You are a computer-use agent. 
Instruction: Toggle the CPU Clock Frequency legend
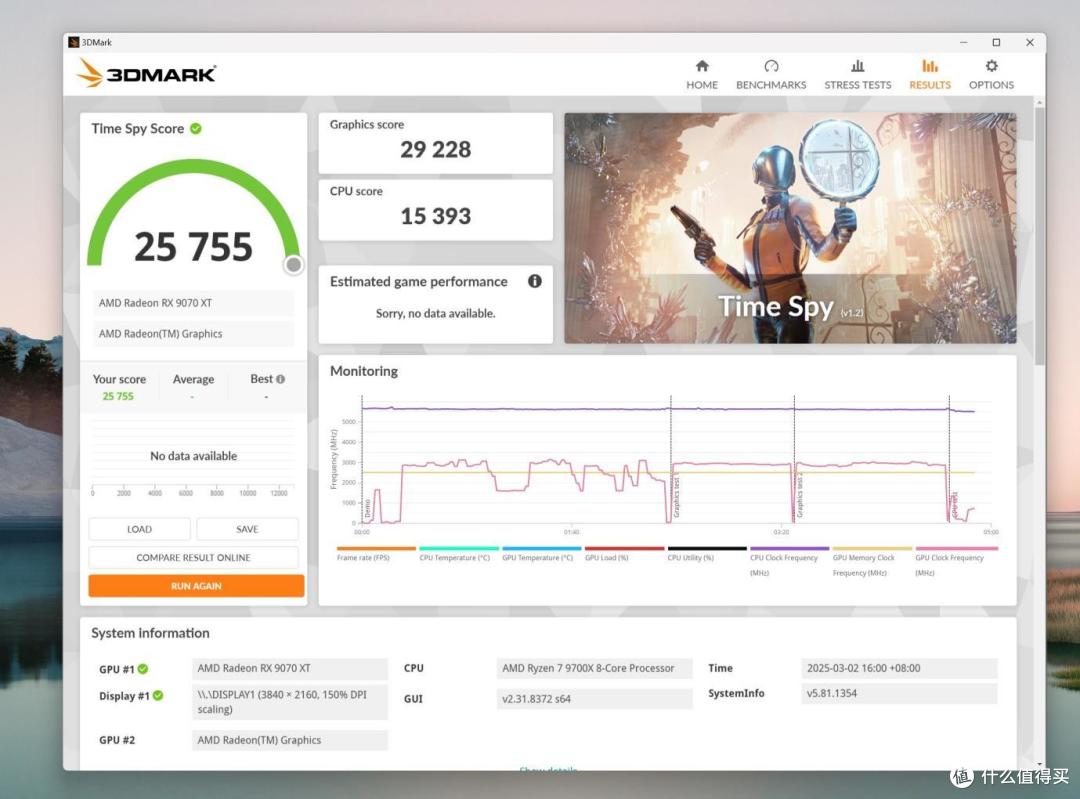point(789,561)
